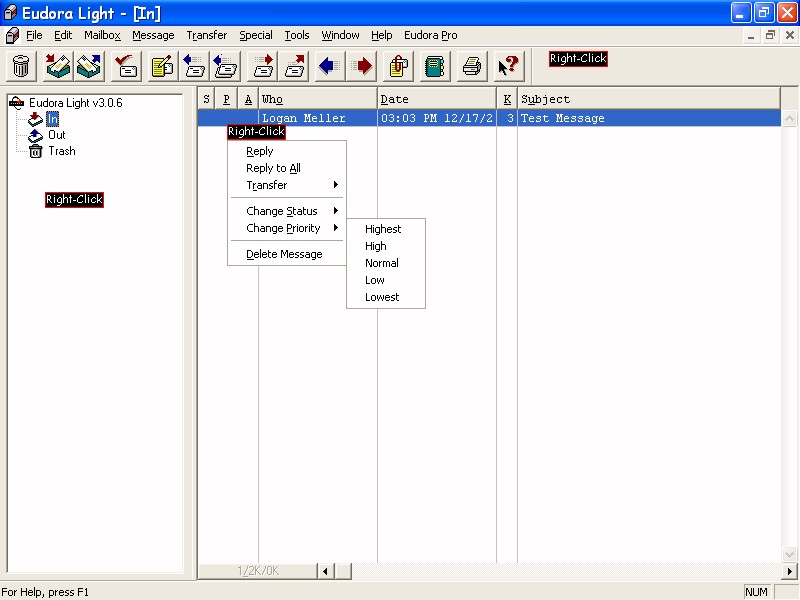Open the Out mailbox toolbar icon

point(89,66)
